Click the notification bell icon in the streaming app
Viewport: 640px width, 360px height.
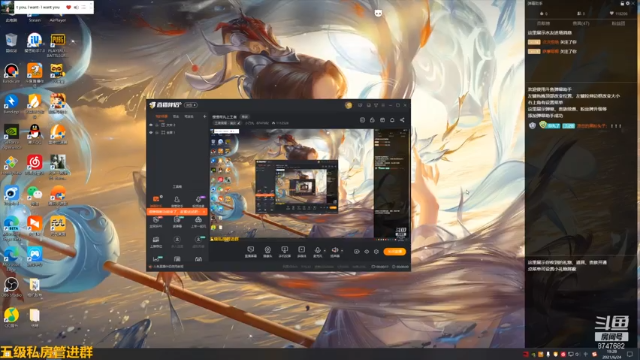point(392,120)
